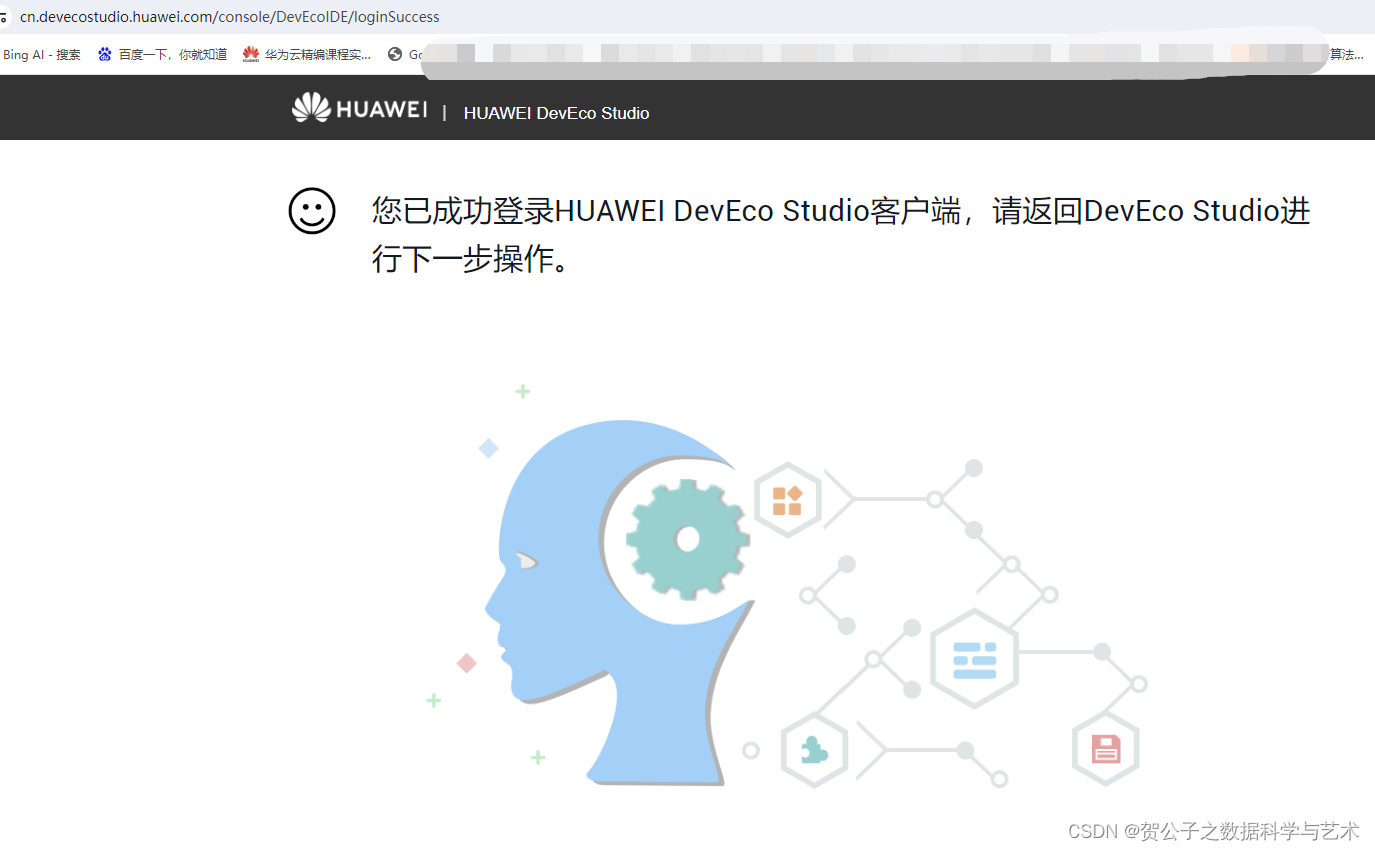Click the 算法 bookmark at the bar's end

pos(1346,55)
